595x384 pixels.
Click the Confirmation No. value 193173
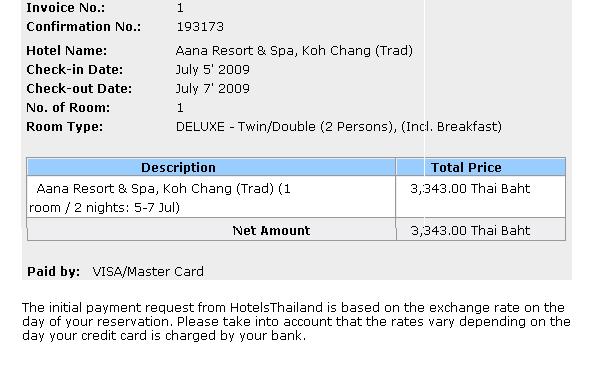pos(200,27)
